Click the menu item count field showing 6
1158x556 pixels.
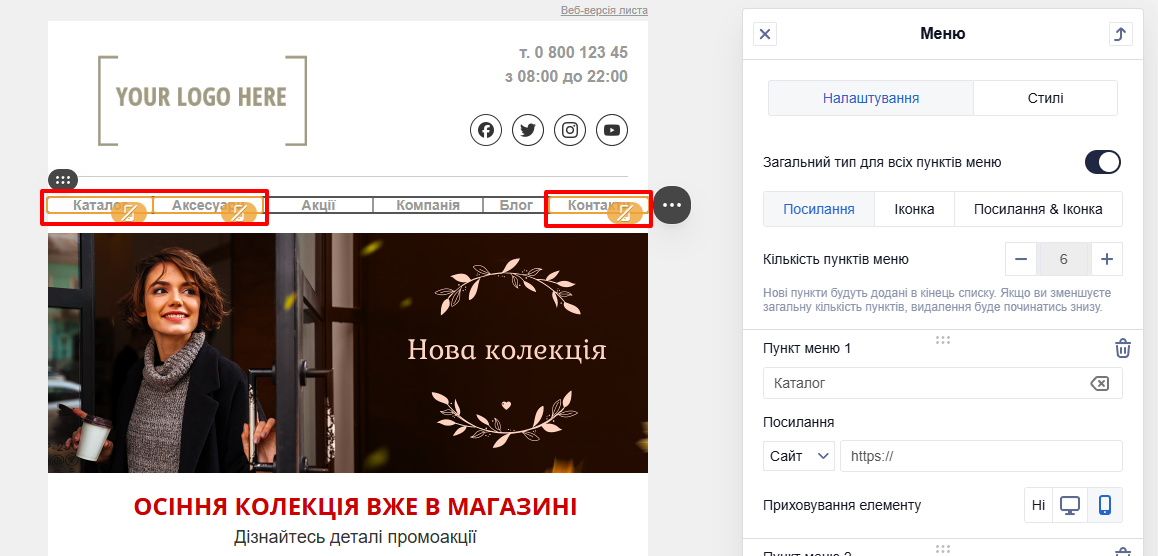(x=1063, y=259)
